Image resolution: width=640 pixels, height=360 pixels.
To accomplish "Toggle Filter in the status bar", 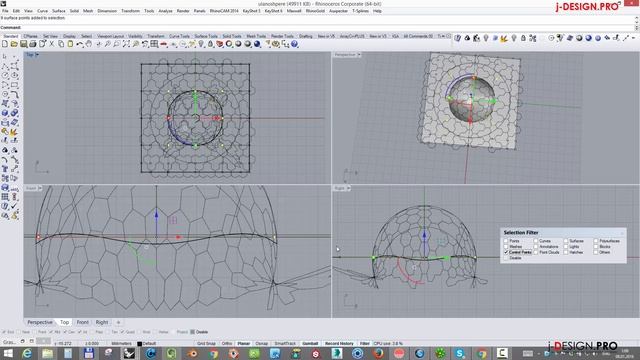I will coord(364,344).
